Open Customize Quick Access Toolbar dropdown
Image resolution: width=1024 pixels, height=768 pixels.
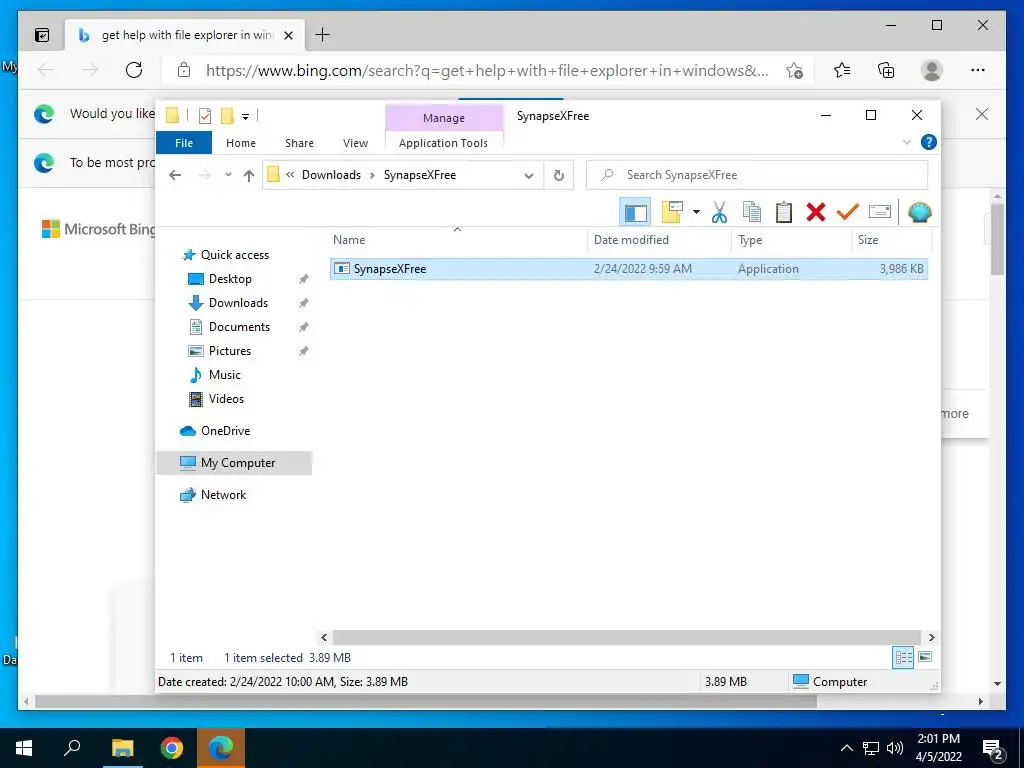[246, 117]
